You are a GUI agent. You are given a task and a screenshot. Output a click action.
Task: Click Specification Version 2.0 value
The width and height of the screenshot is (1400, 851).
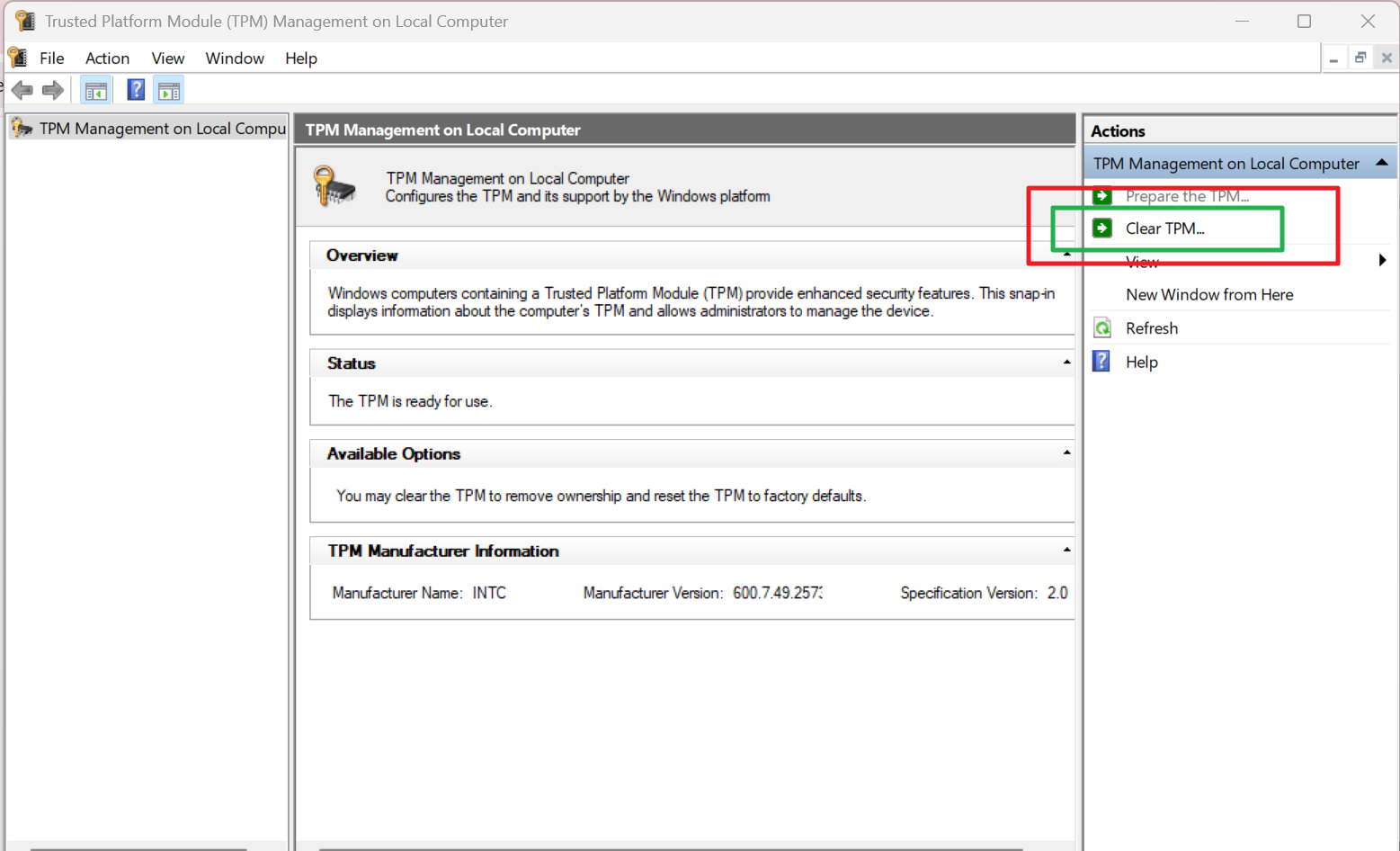pos(1057,593)
